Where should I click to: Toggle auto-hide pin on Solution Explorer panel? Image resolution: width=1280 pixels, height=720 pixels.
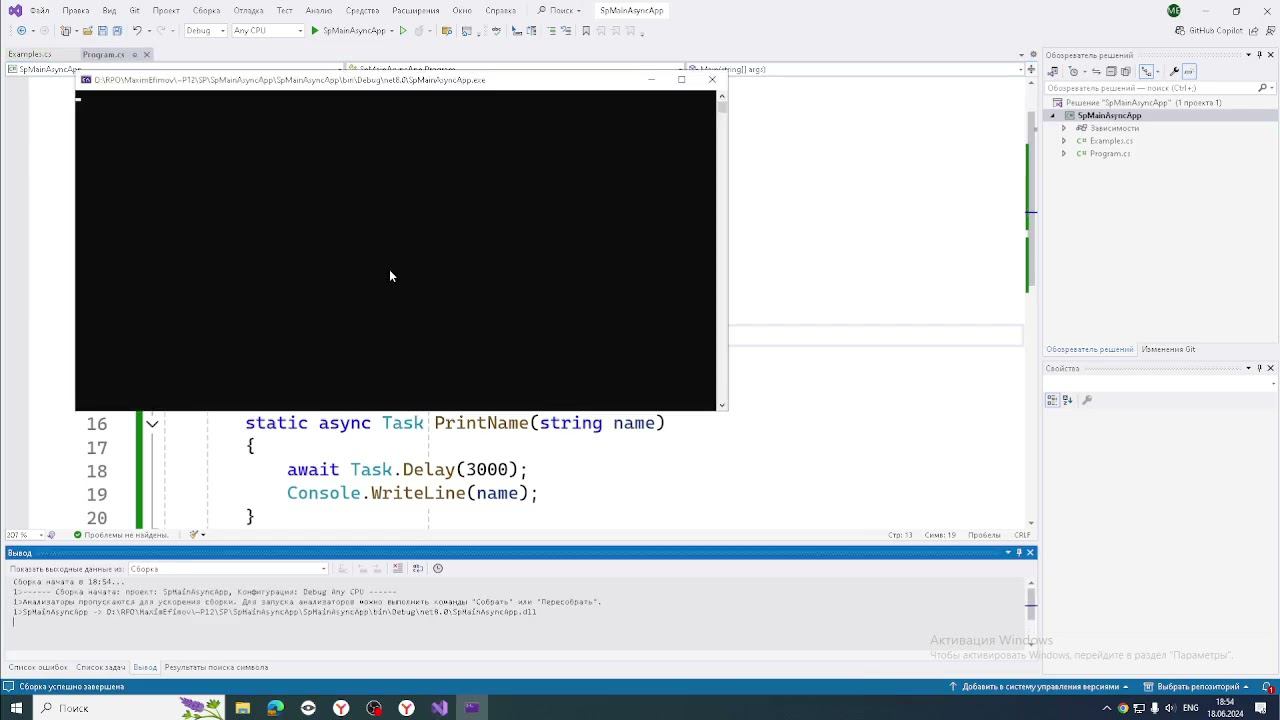coord(1259,55)
